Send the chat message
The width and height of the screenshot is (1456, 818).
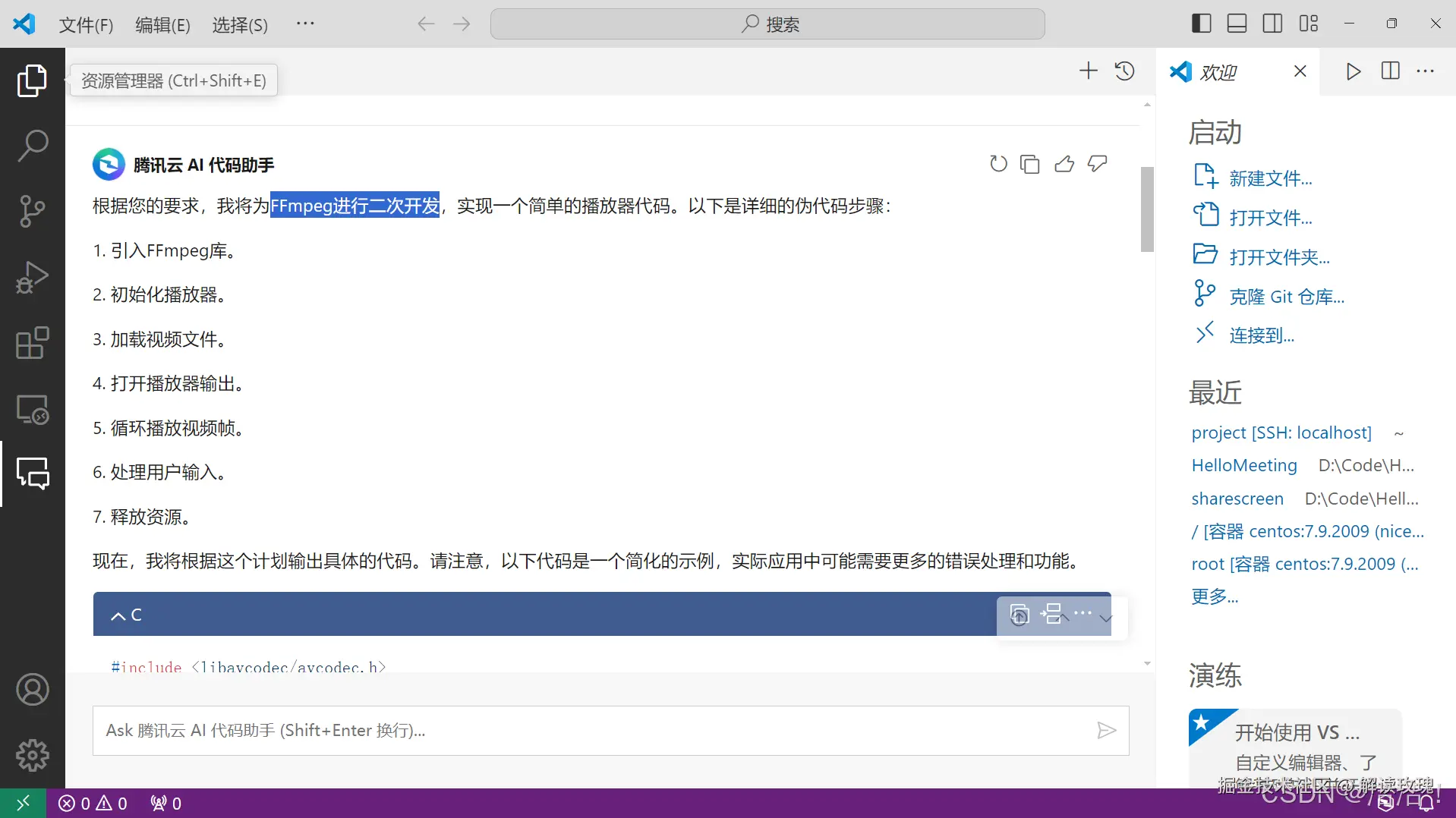[x=1106, y=730]
